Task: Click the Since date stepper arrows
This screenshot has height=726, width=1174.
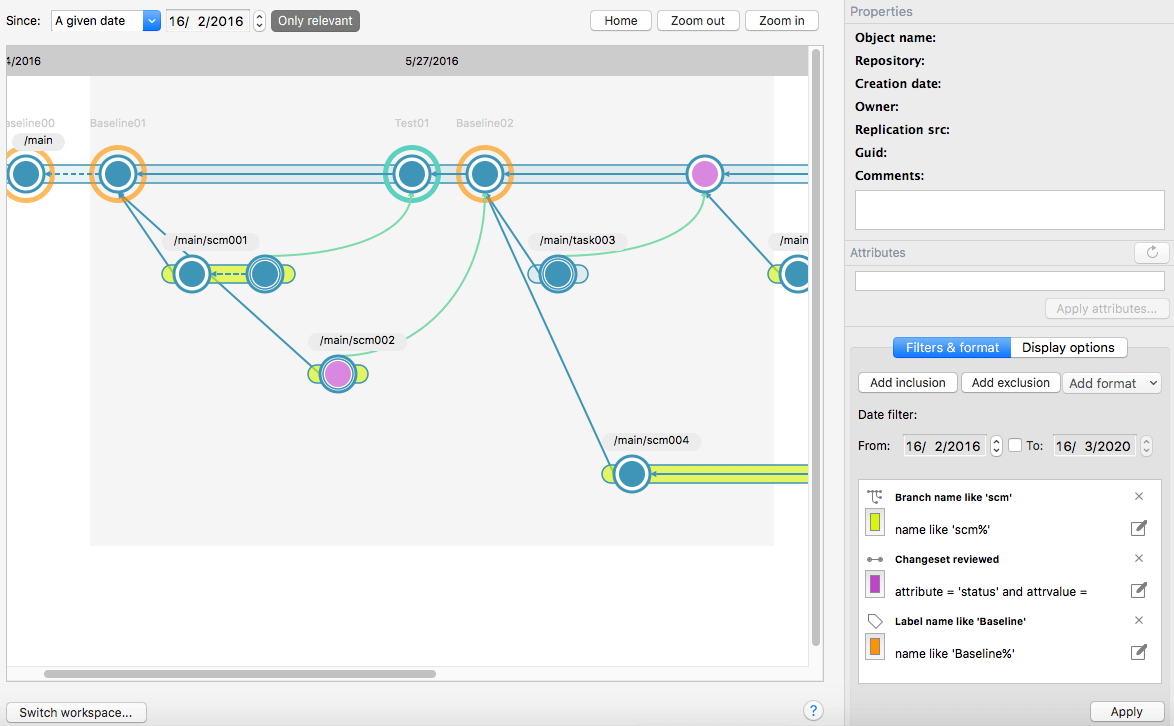Action: (259, 21)
